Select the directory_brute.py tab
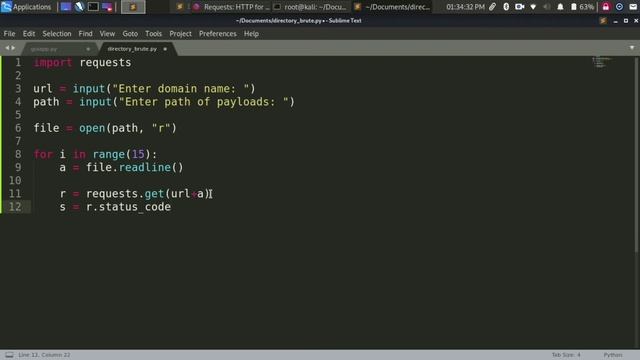 (x=132, y=49)
